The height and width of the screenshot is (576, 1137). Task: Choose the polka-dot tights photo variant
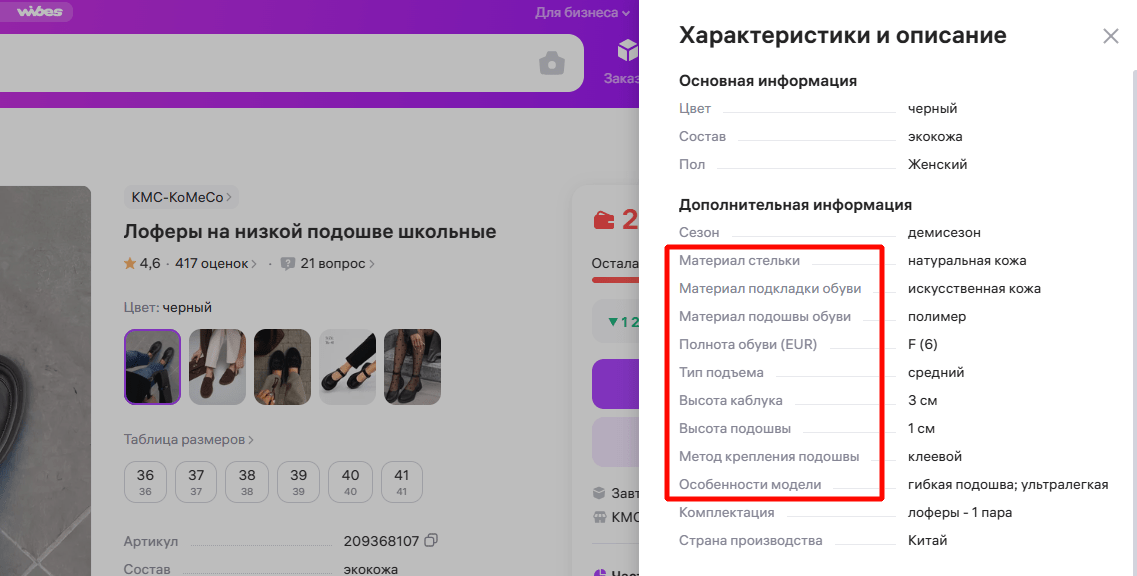pyautogui.click(x=413, y=366)
